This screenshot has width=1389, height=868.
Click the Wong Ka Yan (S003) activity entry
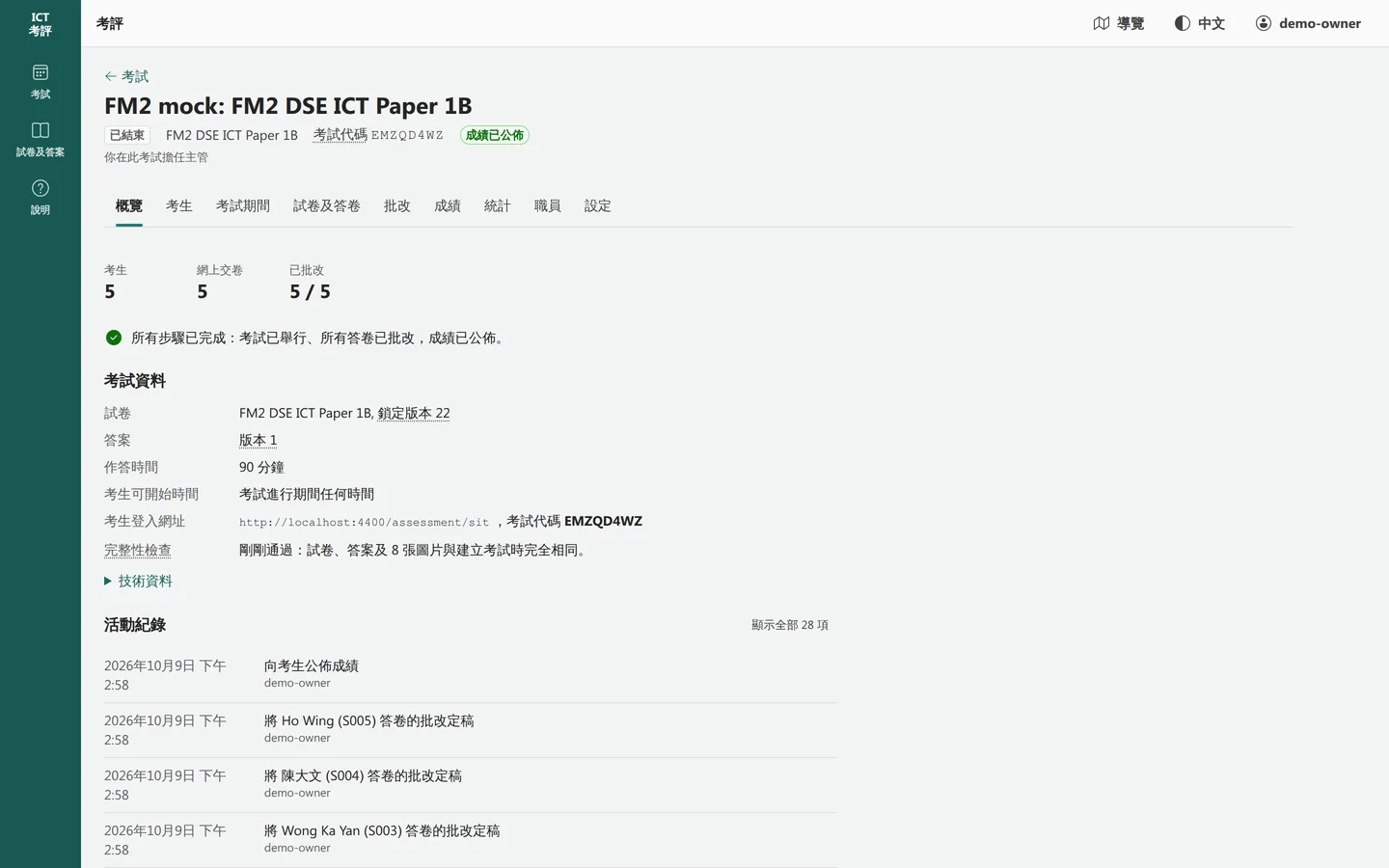[x=382, y=830]
